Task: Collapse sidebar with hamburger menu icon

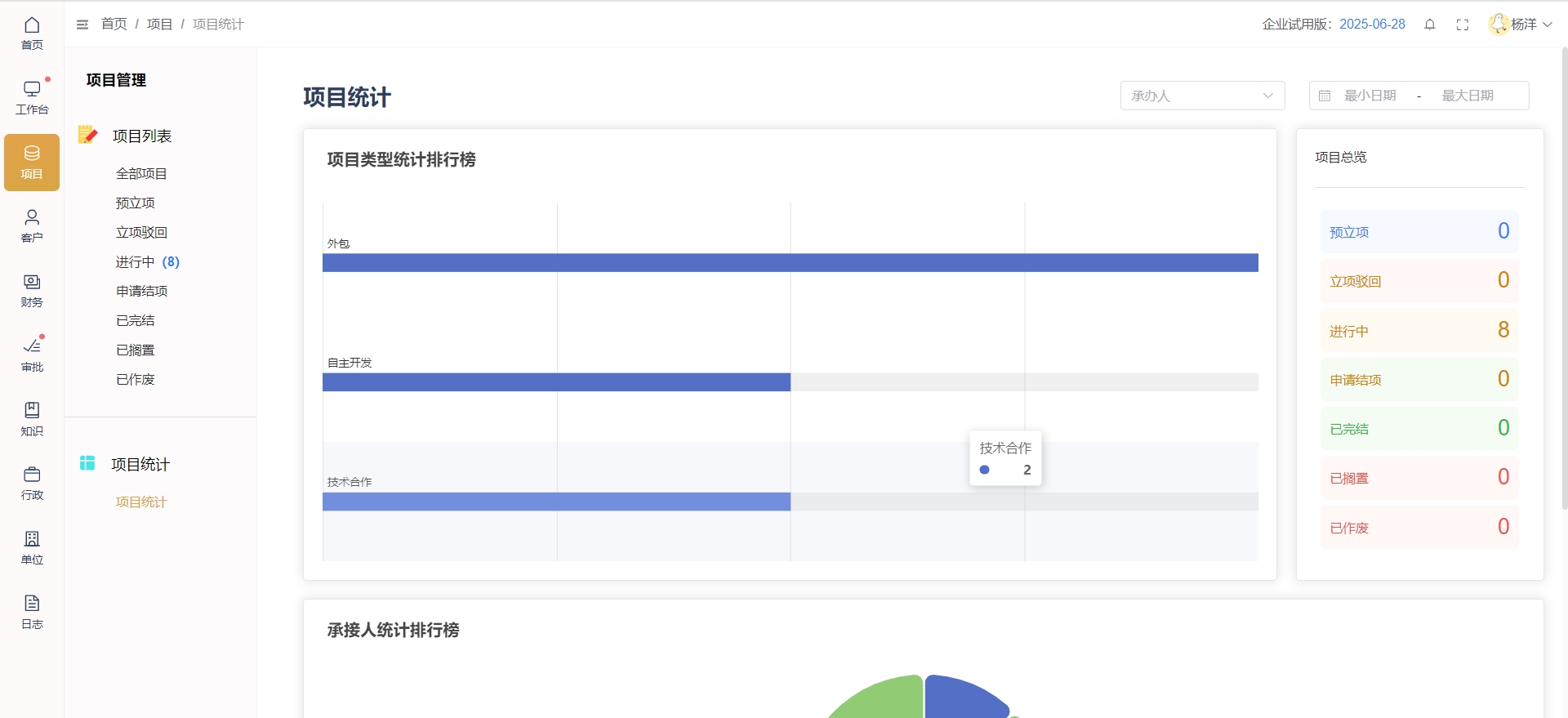Action: point(82,25)
